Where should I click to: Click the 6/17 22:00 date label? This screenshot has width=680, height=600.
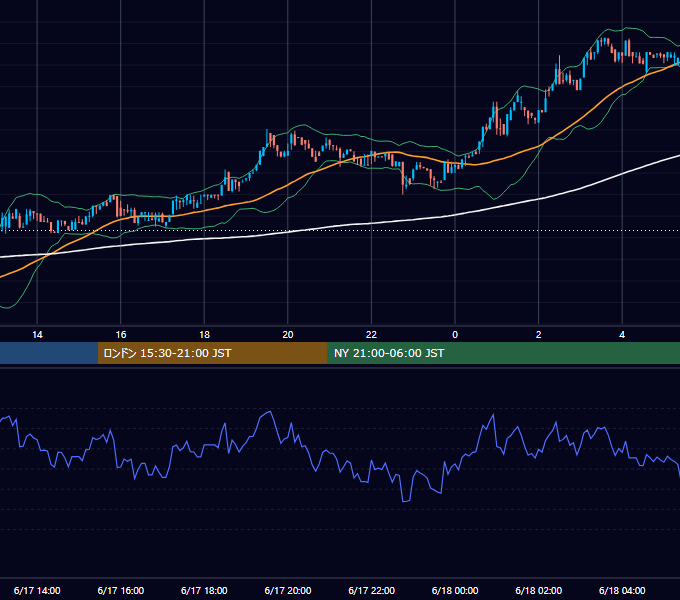pos(372,590)
